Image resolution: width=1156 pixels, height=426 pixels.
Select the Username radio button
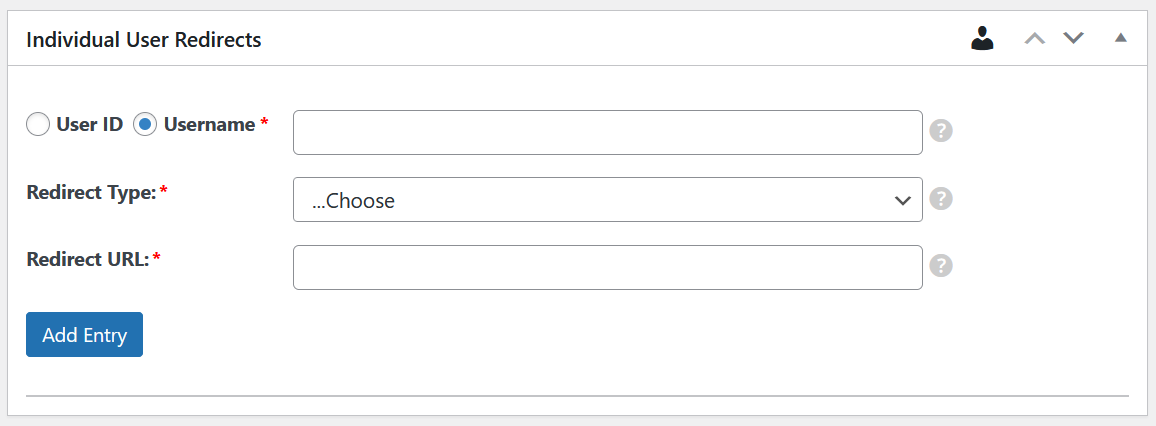(x=145, y=125)
